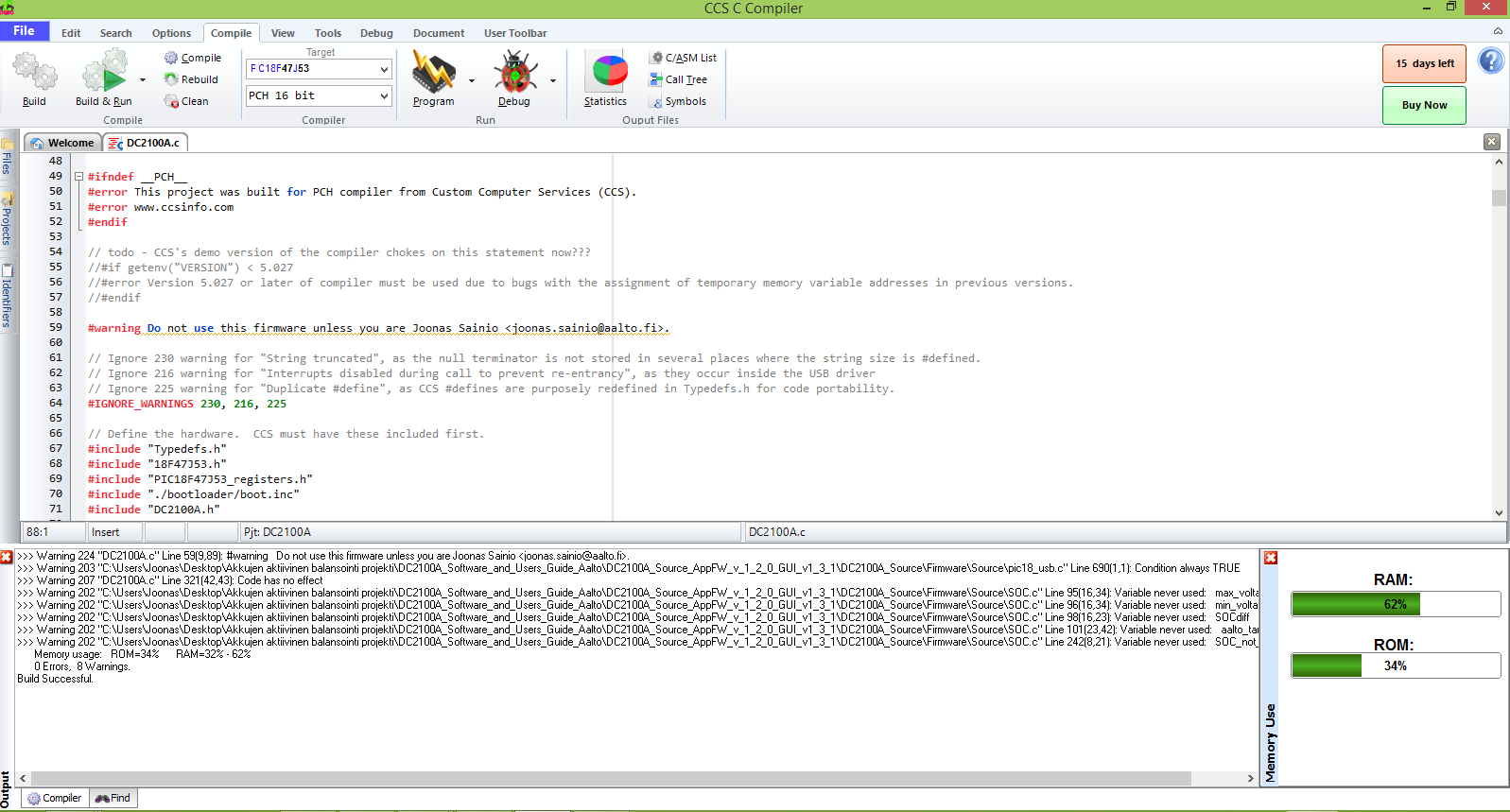The height and width of the screenshot is (812, 1510).
Task: Click the Build Successful output line
Action: (x=55, y=679)
